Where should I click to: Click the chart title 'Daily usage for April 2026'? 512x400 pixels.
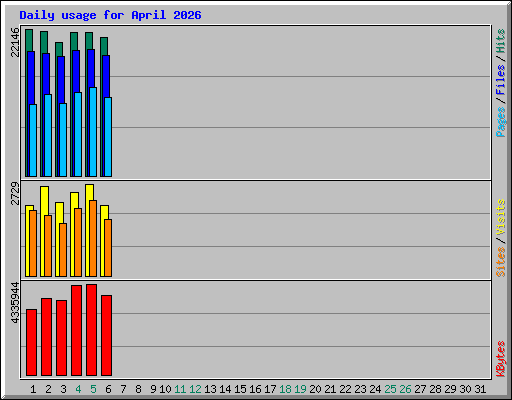pos(110,15)
